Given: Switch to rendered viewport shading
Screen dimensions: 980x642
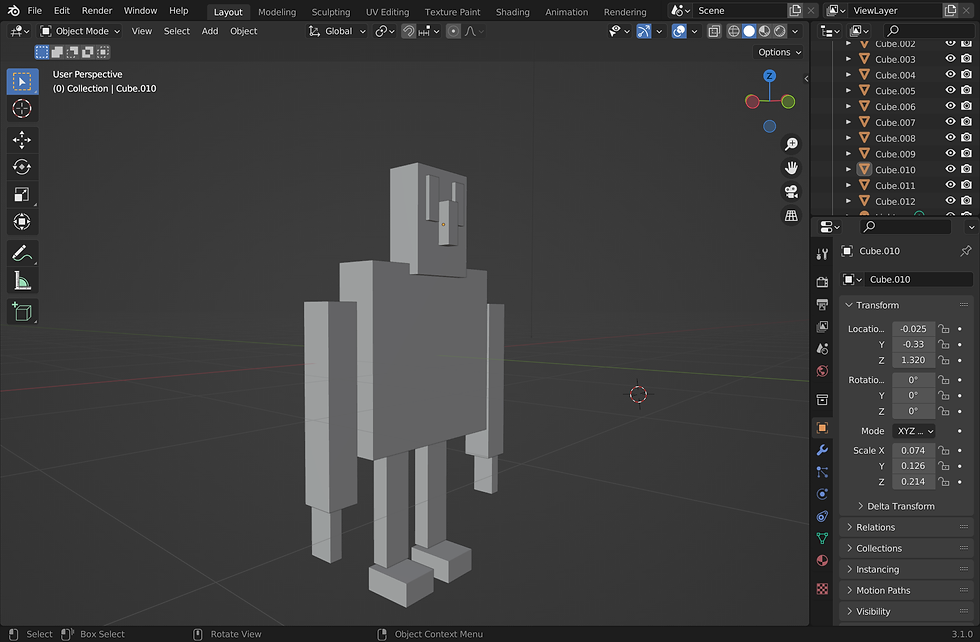Looking at the screenshot, I should coord(780,31).
